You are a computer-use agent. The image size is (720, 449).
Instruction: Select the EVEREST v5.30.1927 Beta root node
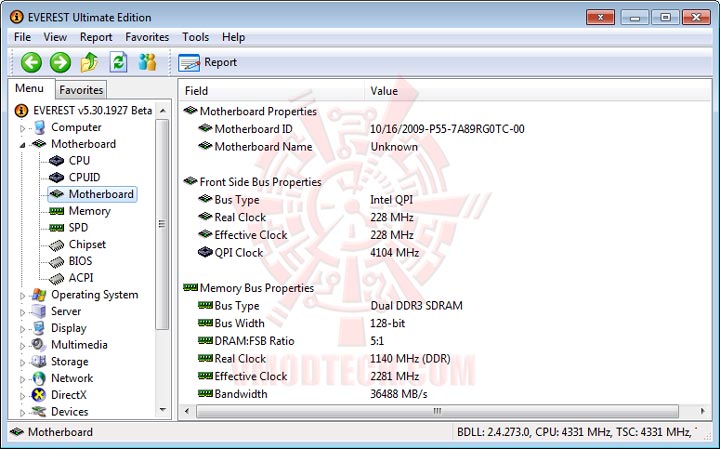(92, 111)
